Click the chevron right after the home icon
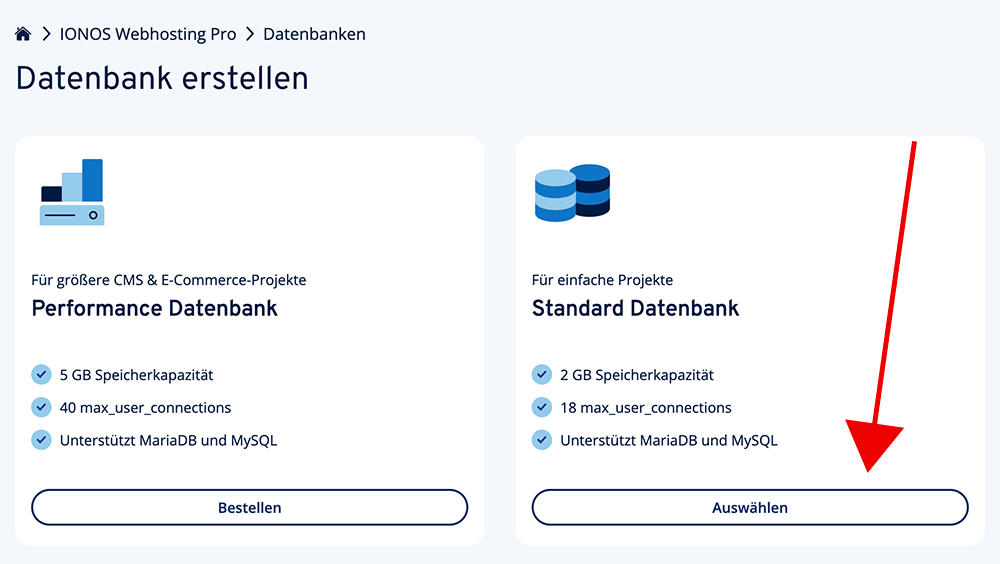Screen dimensions: 1000x564 click(x=46, y=34)
